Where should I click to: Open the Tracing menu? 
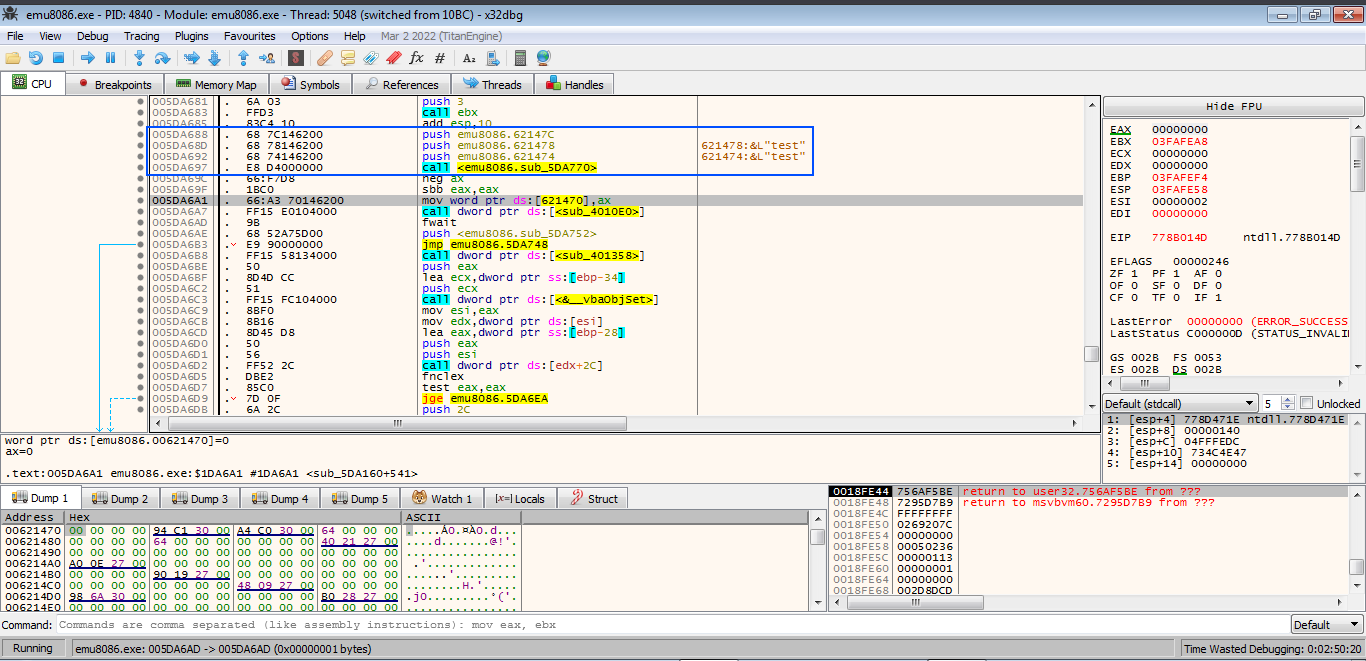pos(141,36)
